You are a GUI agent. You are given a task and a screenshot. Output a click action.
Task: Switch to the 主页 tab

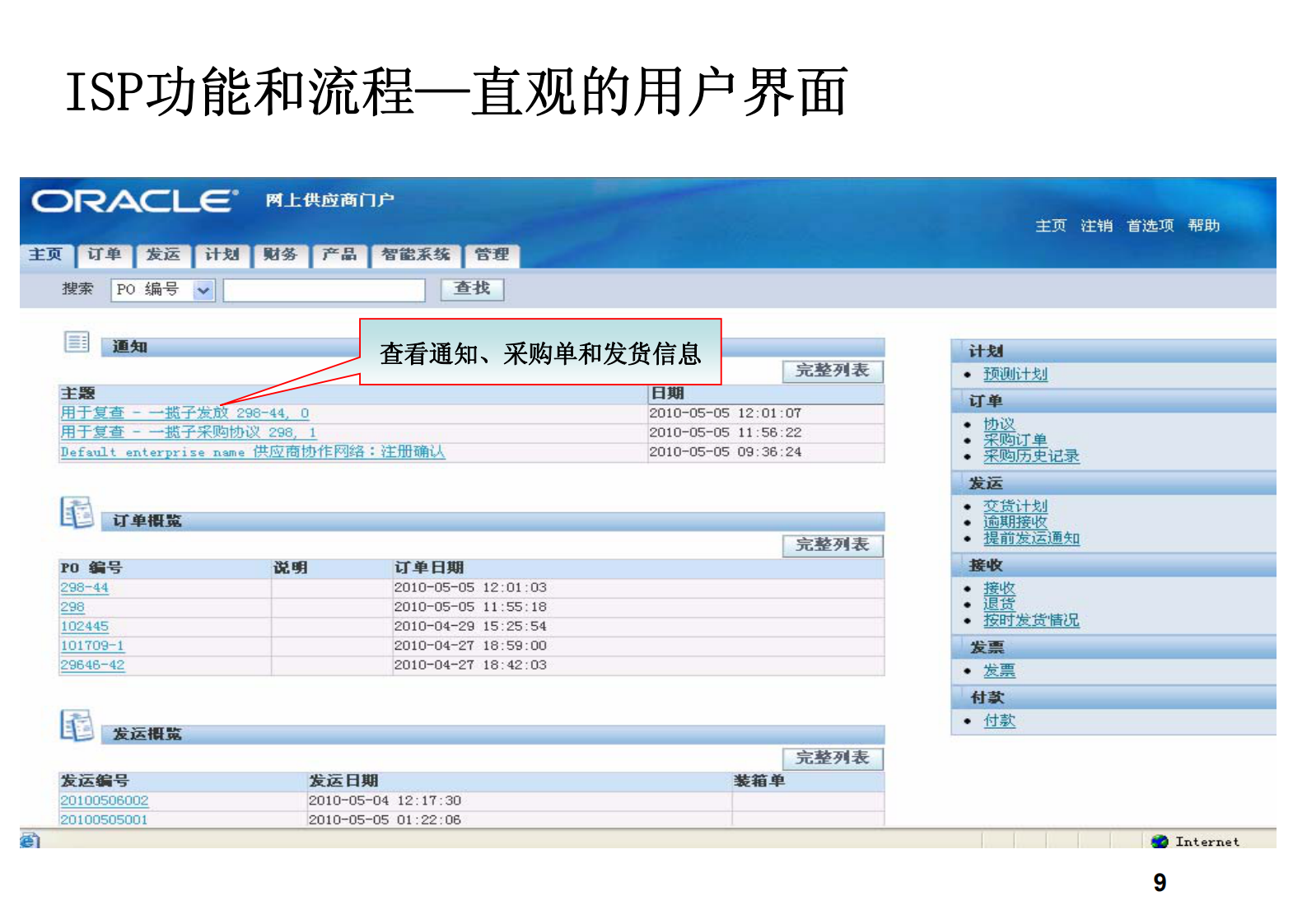[46, 254]
